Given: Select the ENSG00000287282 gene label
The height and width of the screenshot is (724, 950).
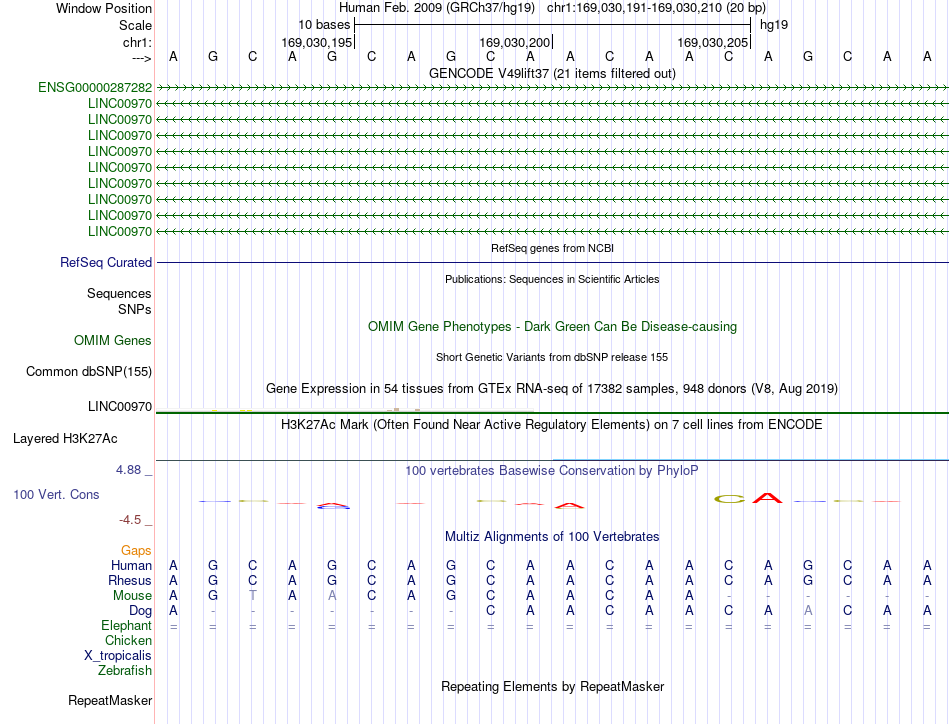Looking at the screenshot, I should pos(95,87).
